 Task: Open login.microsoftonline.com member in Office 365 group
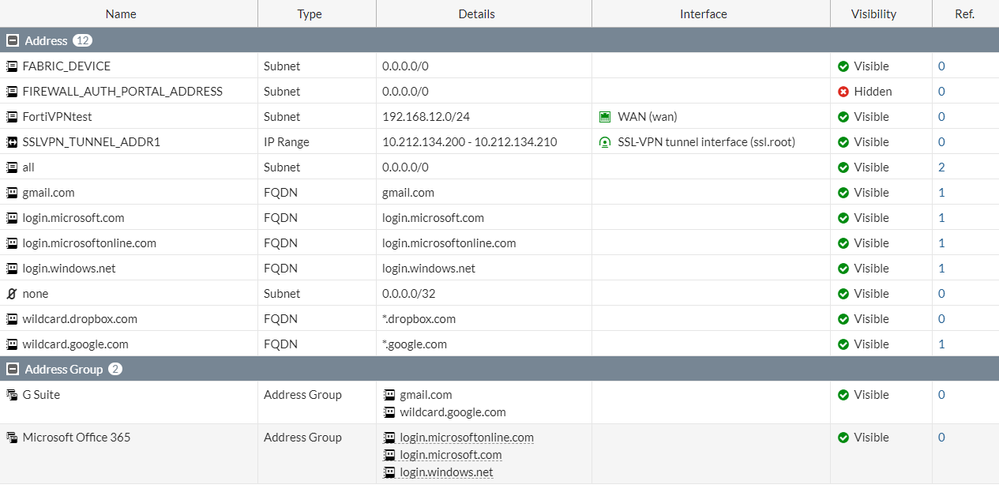click(x=466, y=437)
